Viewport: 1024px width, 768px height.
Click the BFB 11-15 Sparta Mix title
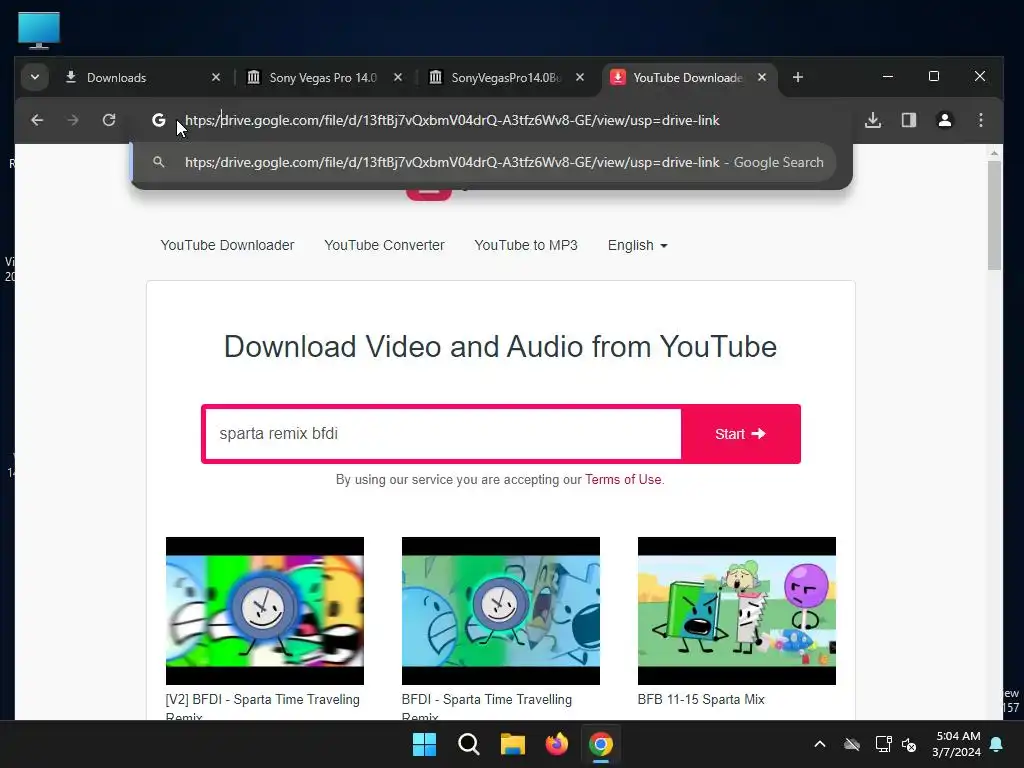[x=701, y=699]
